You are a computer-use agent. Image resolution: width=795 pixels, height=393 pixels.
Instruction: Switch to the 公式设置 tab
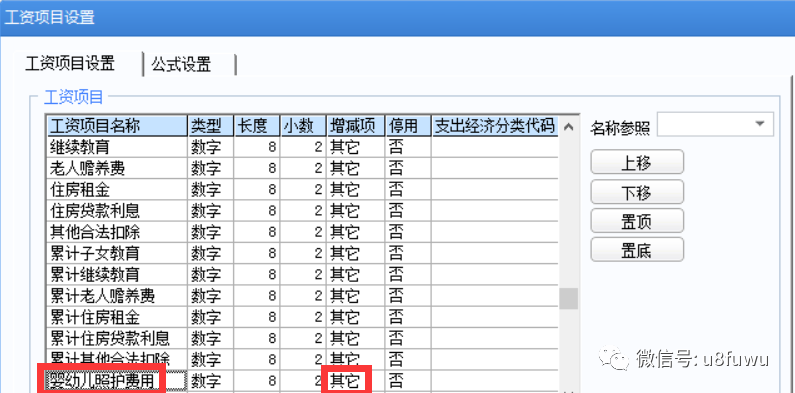[x=181, y=64]
